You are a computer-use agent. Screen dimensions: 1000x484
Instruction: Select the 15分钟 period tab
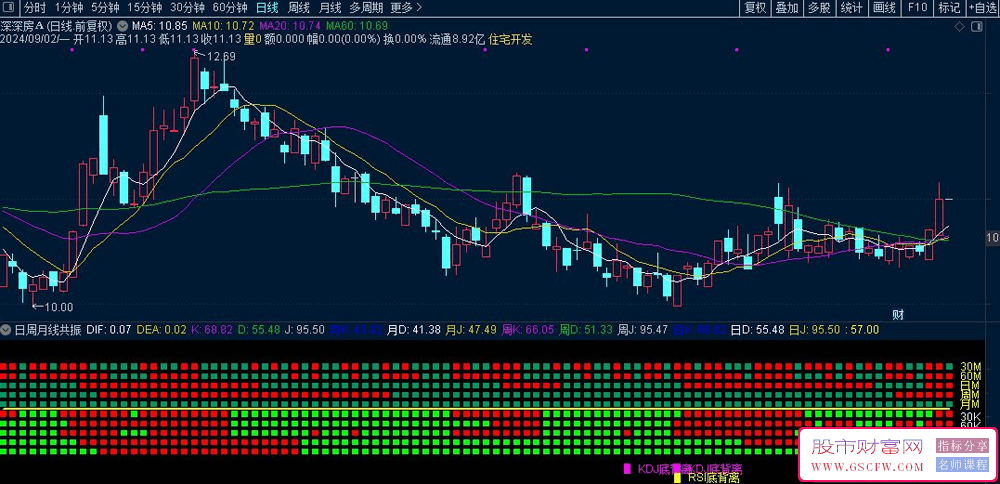click(145, 8)
